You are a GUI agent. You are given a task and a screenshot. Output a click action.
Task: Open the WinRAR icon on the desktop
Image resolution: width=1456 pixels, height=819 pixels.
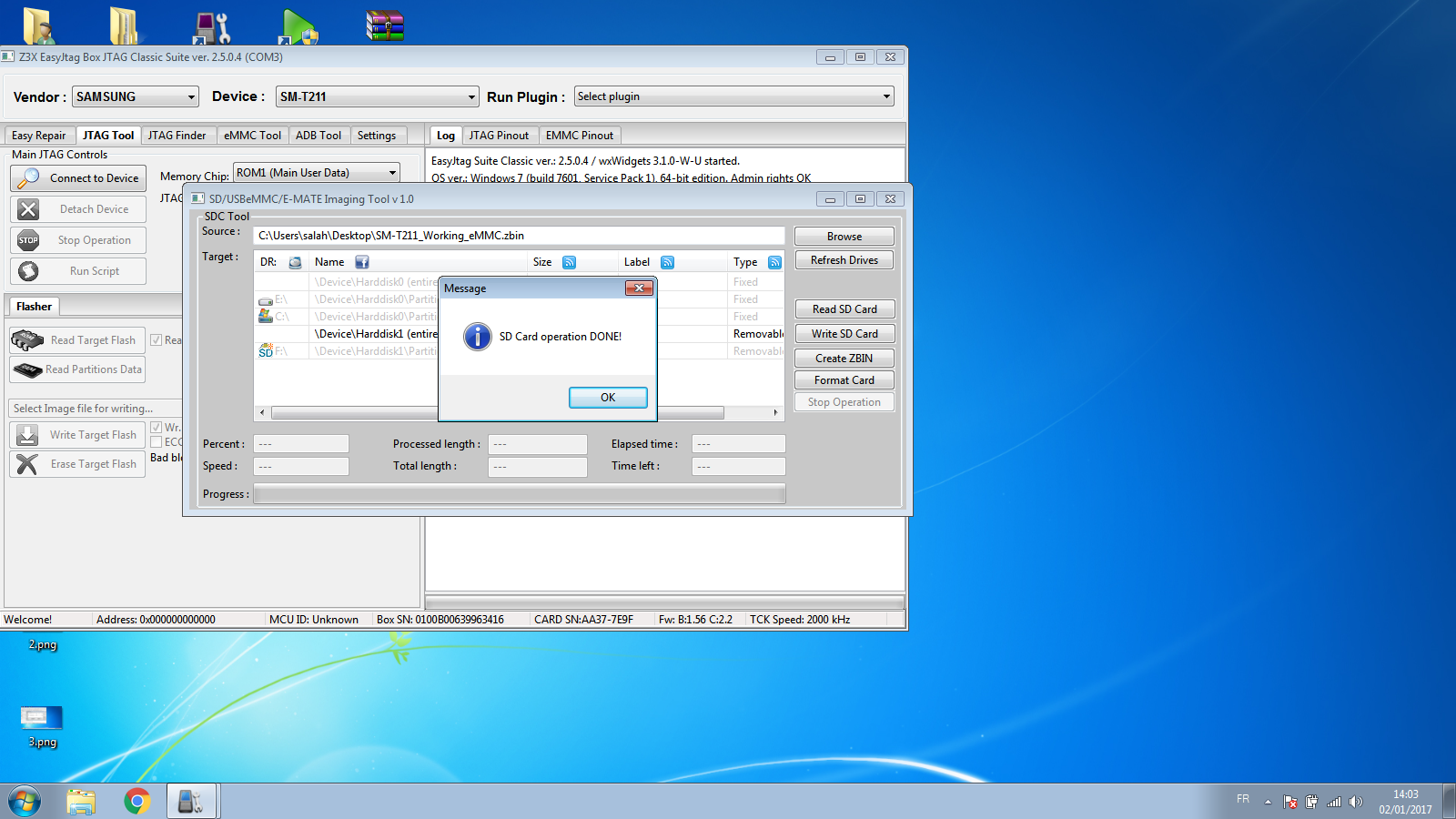(x=384, y=25)
